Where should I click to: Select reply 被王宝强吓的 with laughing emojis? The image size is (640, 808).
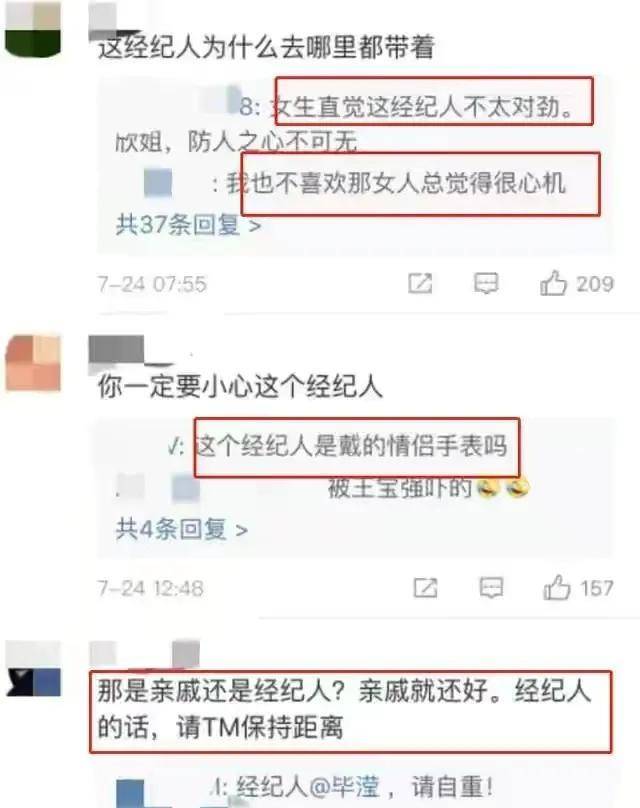[x=429, y=487]
